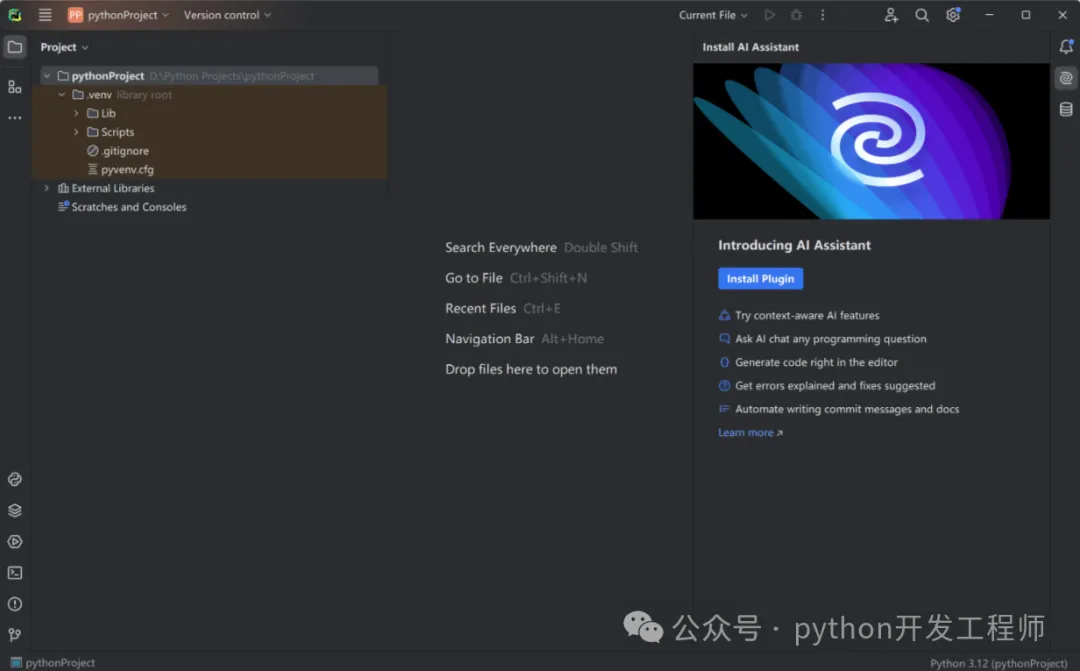Open the Python Console tool icon
1080x671 pixels.
point(14,479)
